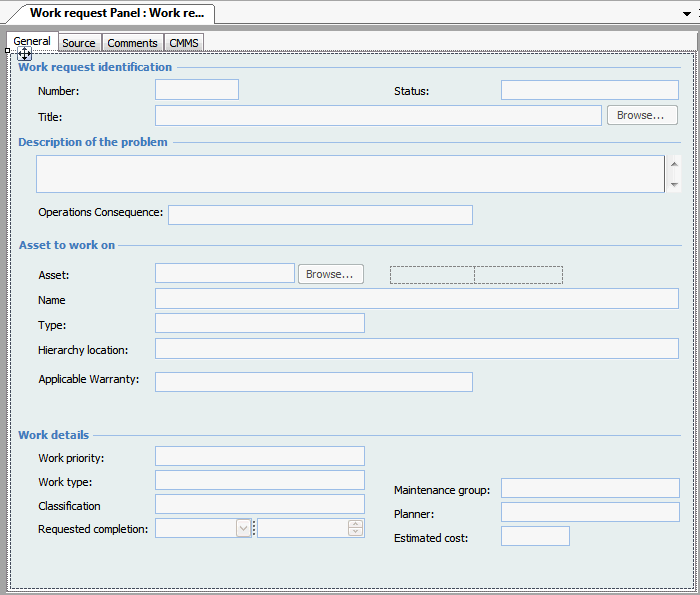Viewport: 700px width, 595px height.
Task: Click inside the Description of the problem textarea
Action: [x=350, y=174]
